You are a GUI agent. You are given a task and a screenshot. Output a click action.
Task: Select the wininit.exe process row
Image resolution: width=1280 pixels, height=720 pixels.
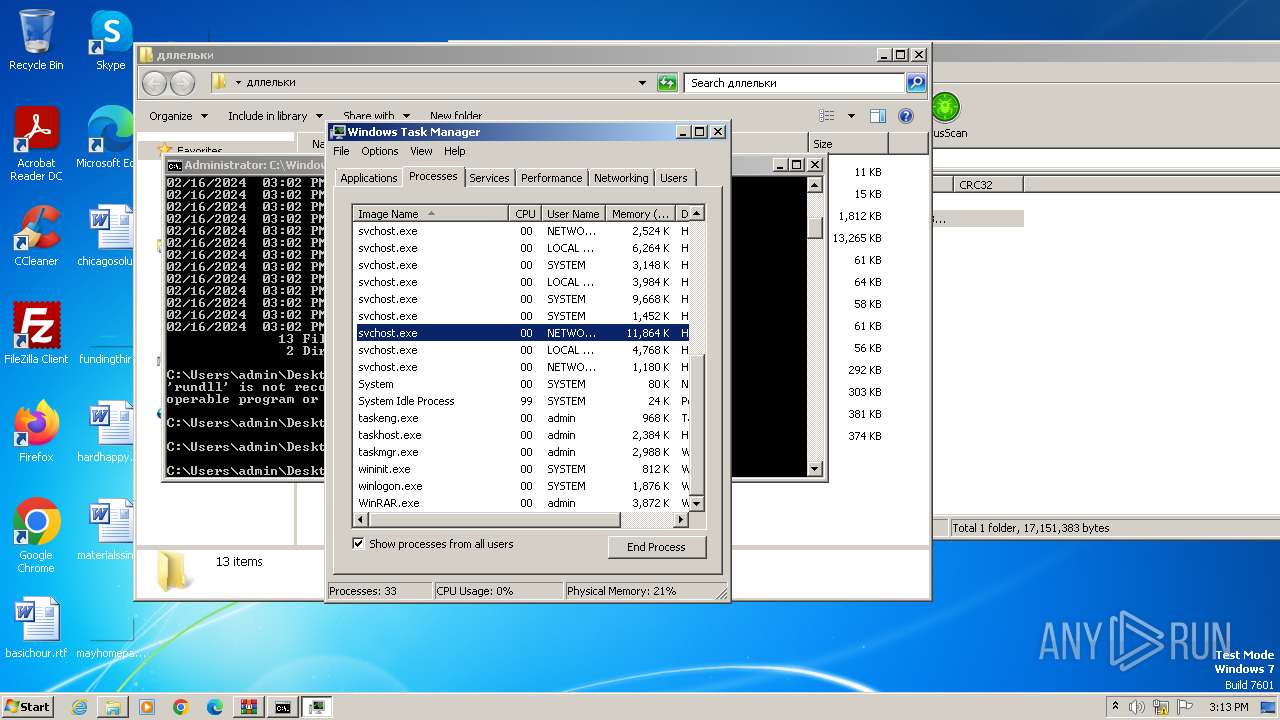522,469
